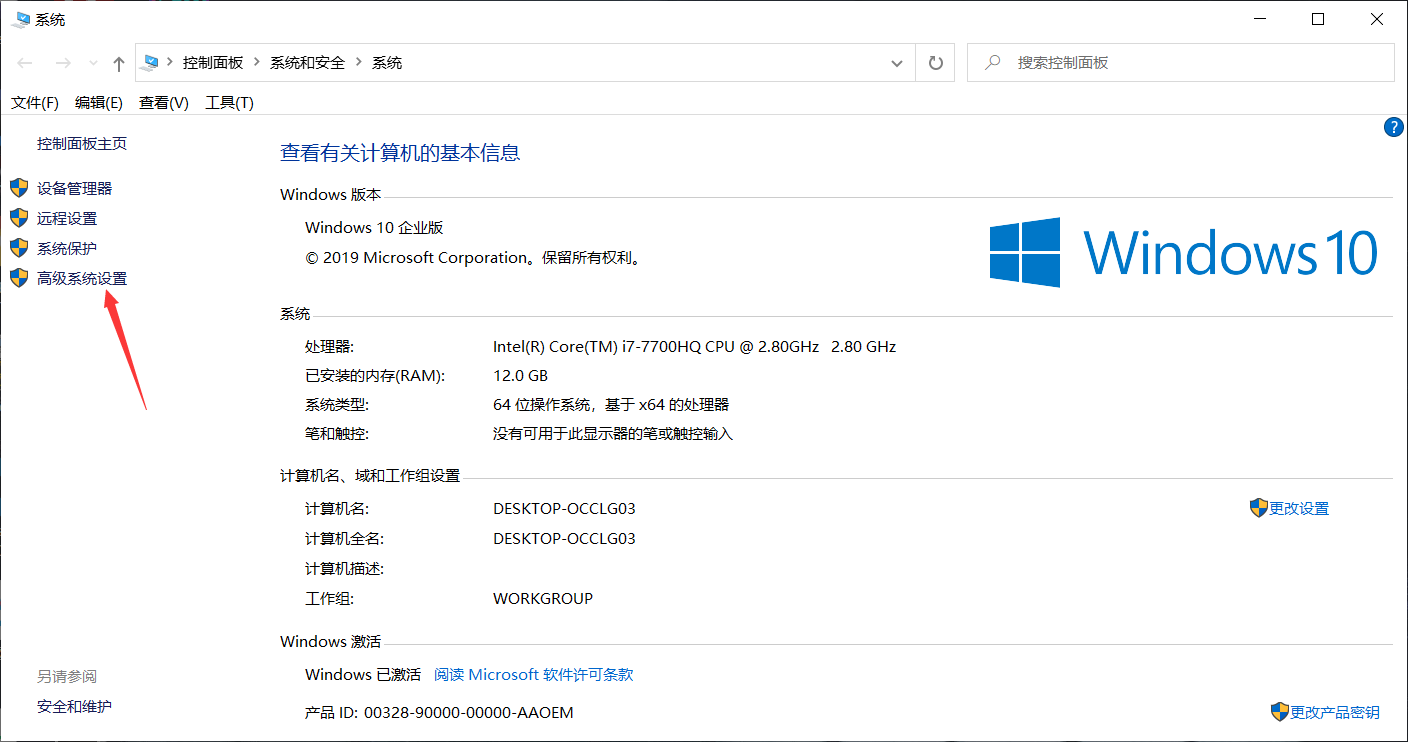Open 远程设置 link

[67, 218]
